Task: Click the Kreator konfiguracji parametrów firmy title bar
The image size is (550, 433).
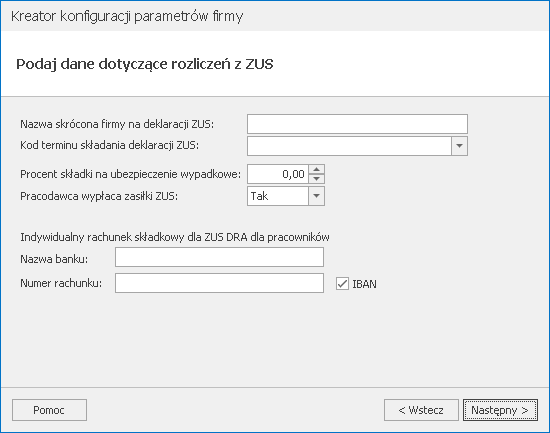Action: click(127, 16)
